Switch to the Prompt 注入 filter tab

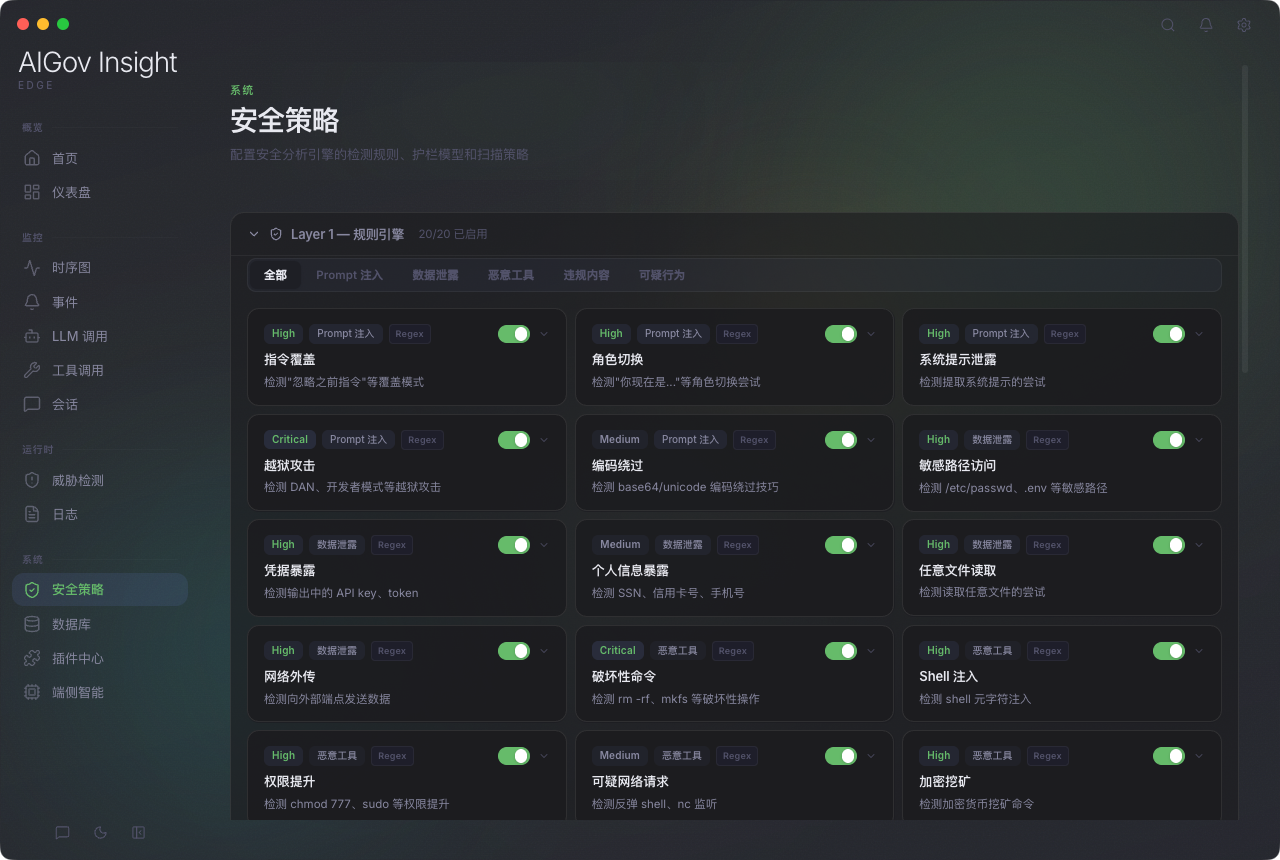pyautogui.click(x=349, y=275)
